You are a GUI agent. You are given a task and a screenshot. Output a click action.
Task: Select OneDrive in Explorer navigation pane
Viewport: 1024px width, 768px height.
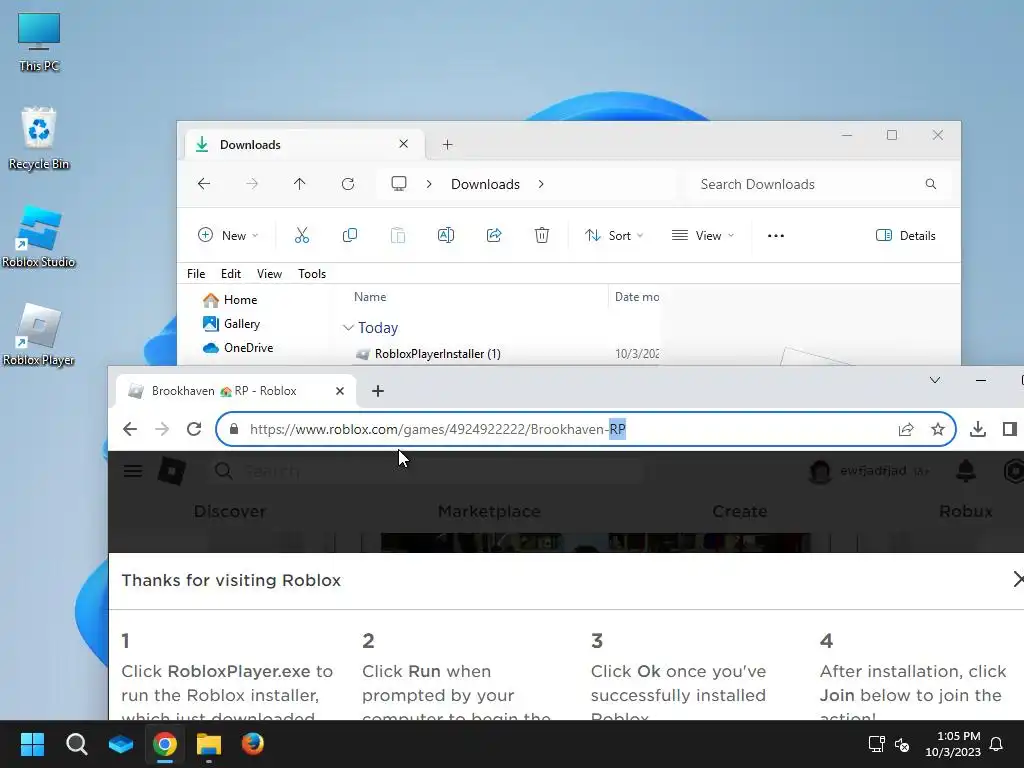(x=238, y=348)
